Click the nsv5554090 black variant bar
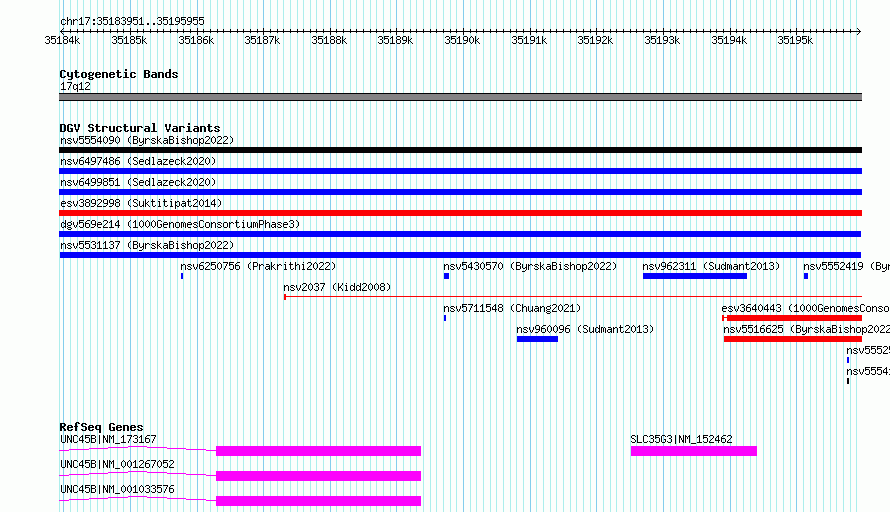Image resolution: width=890 pixels, height=512 pixels. pyautogui.click(x=460, y=150)
